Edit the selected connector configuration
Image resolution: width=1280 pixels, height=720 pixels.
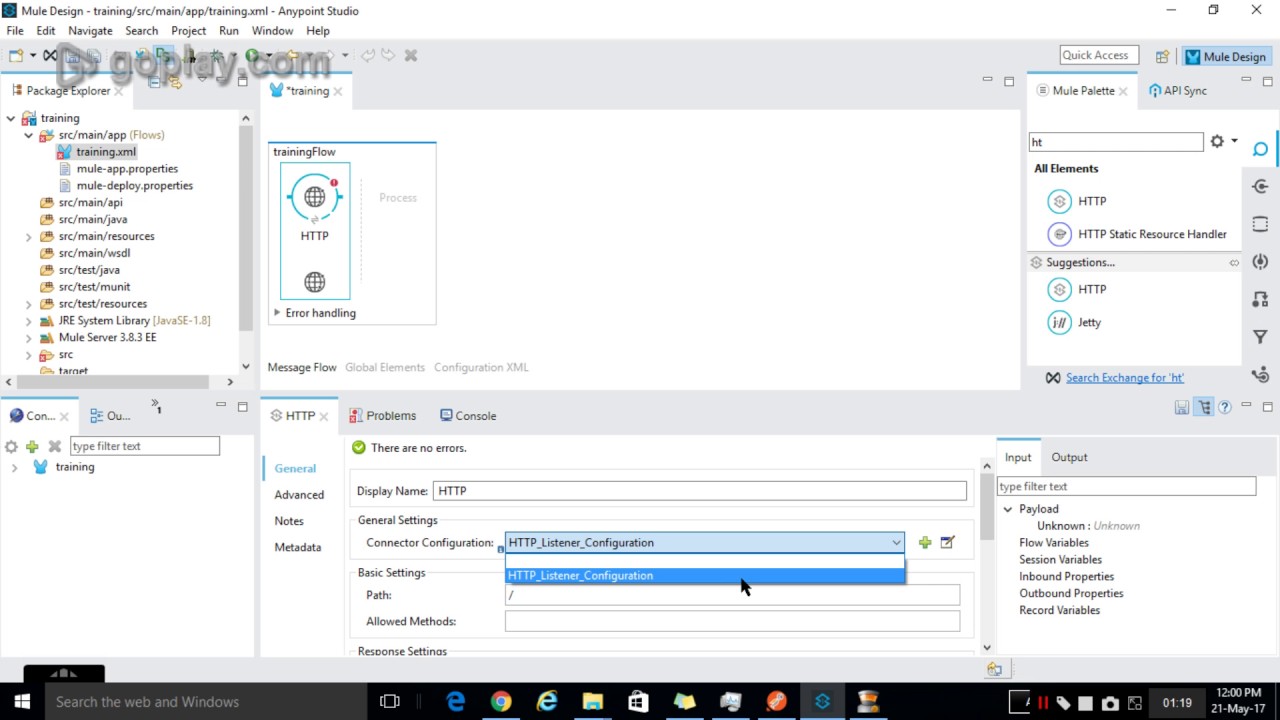[947, 543]
